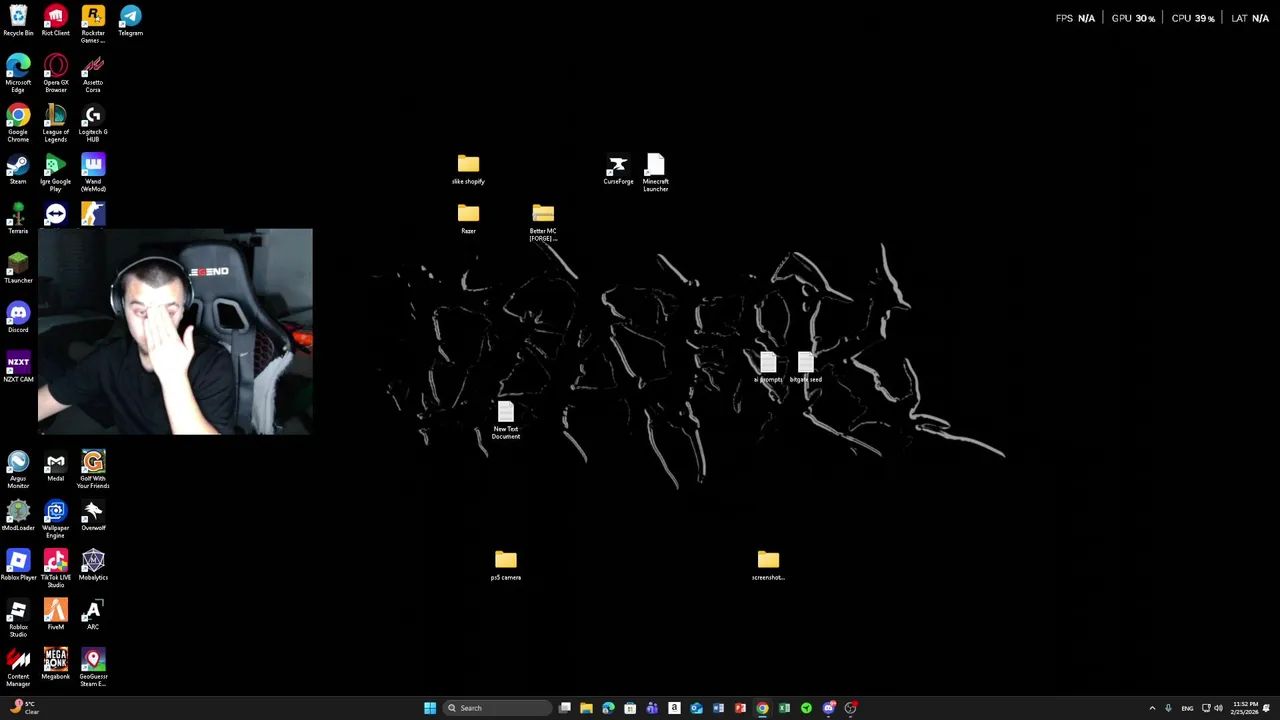Open the Windows Start menu
Image resolution: width=1280 pixels, height=720 pixels.
(x=430, y=708)
